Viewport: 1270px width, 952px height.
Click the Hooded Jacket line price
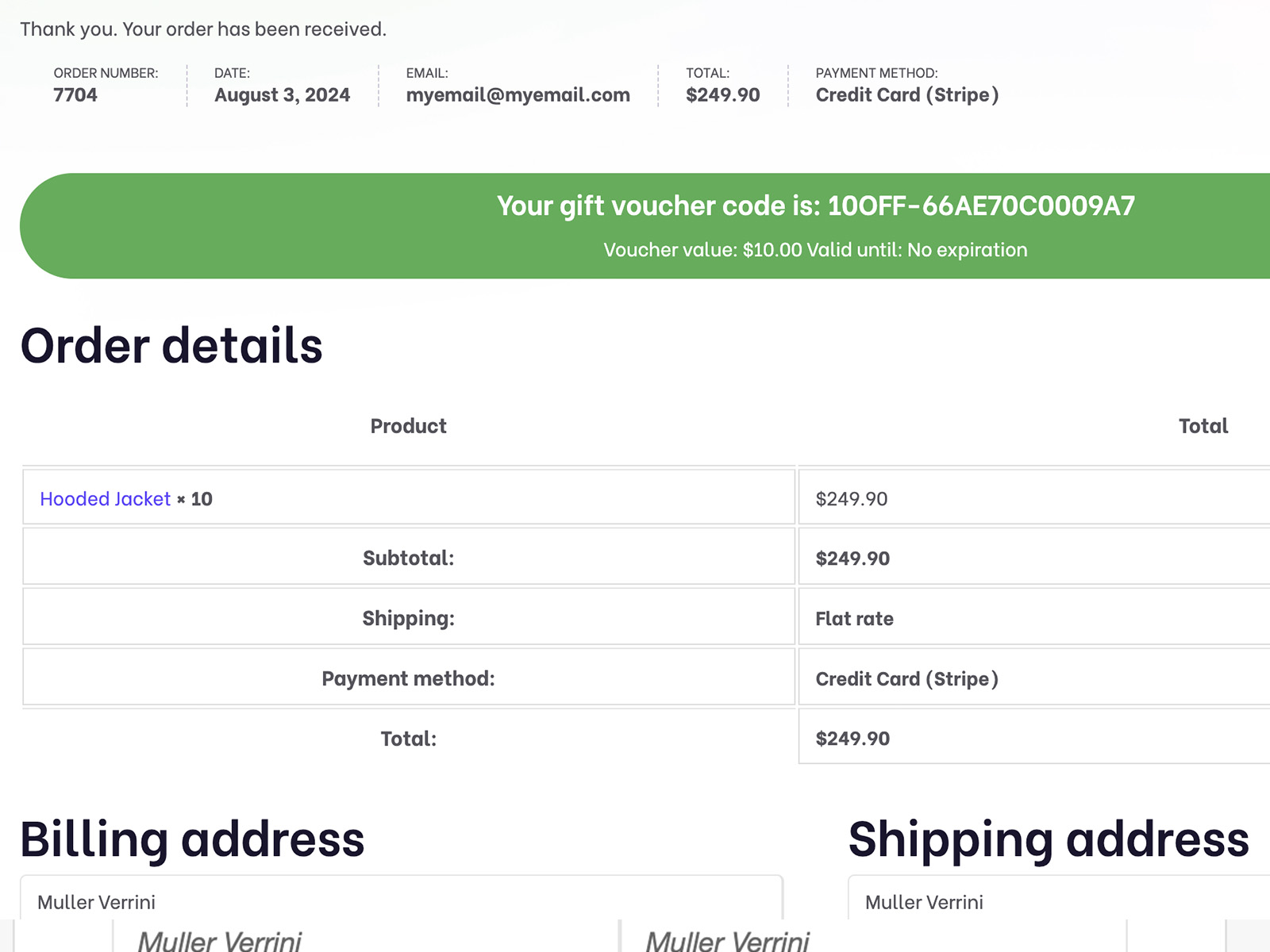tap(852, 499)
